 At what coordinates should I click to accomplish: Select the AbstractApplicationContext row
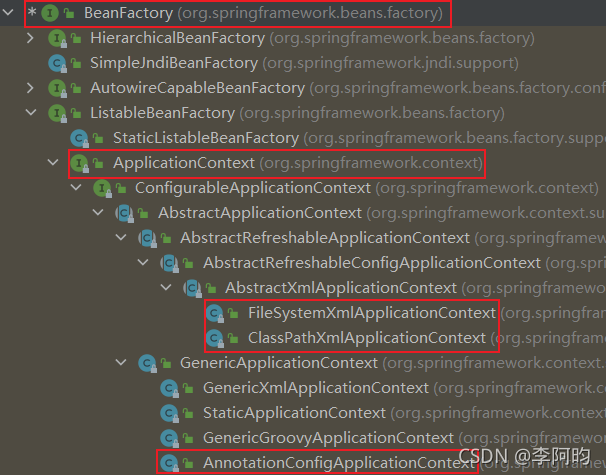(303, 213)
